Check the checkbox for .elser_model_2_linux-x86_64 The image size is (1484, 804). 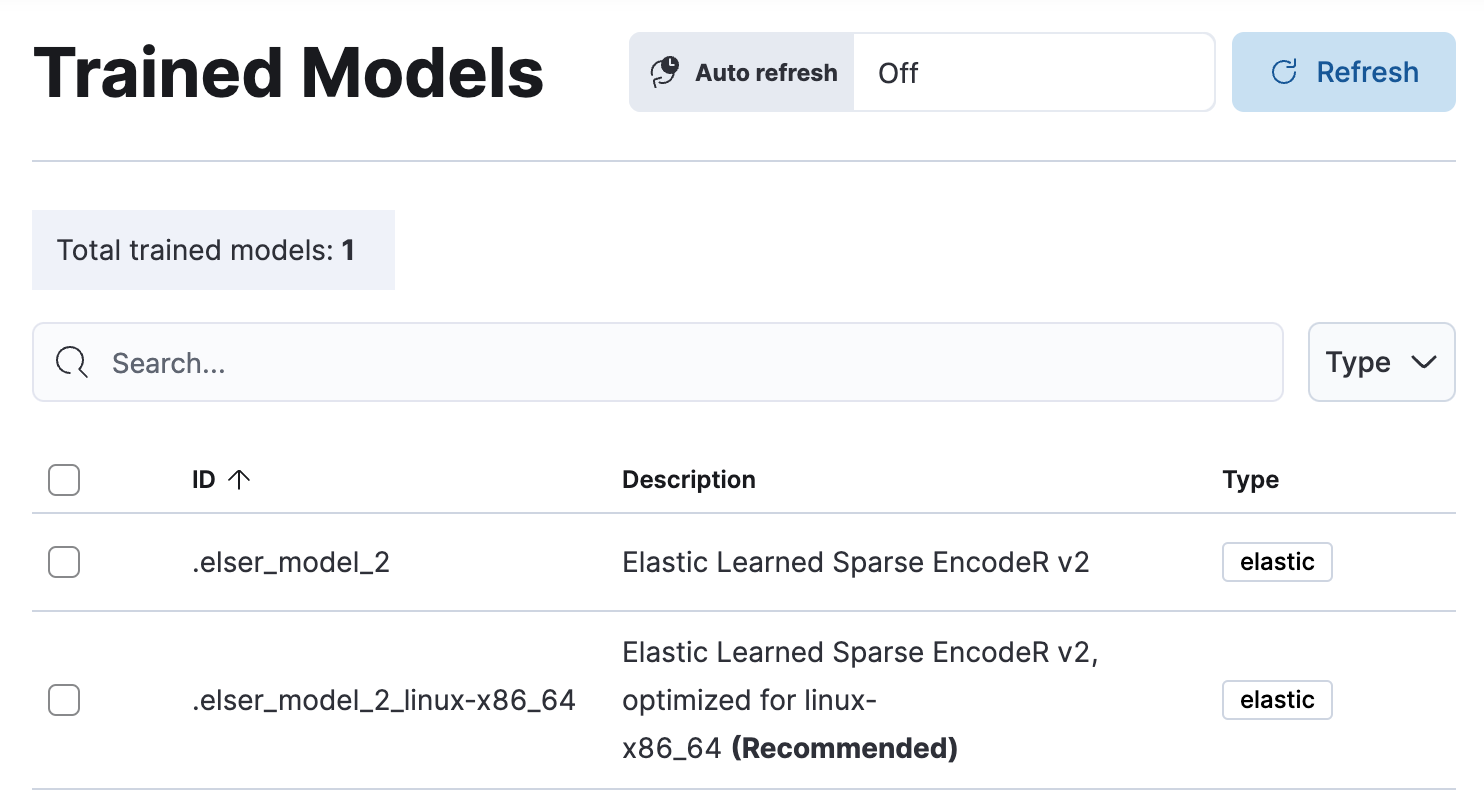63,700
